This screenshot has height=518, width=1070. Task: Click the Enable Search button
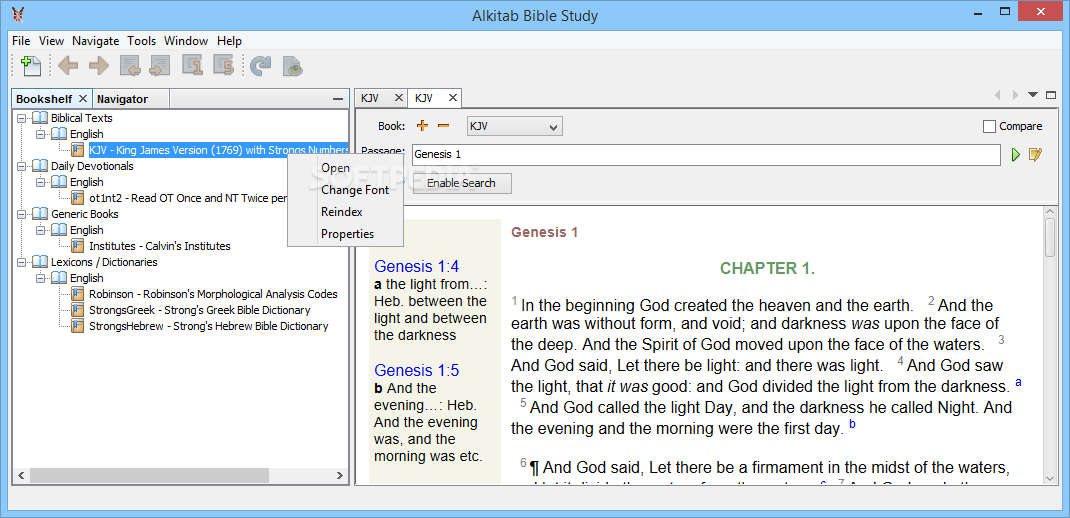(x=461, y=183)
